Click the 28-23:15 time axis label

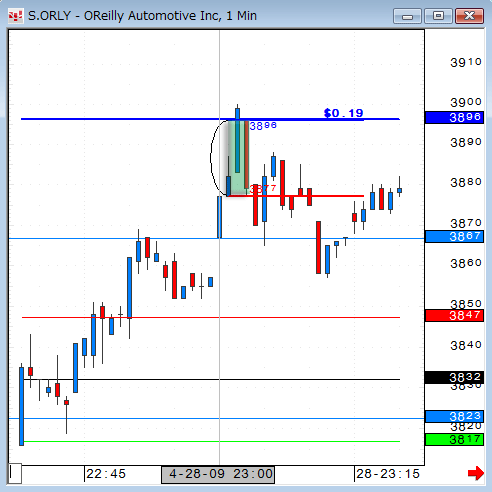click(x=388, y=474)
